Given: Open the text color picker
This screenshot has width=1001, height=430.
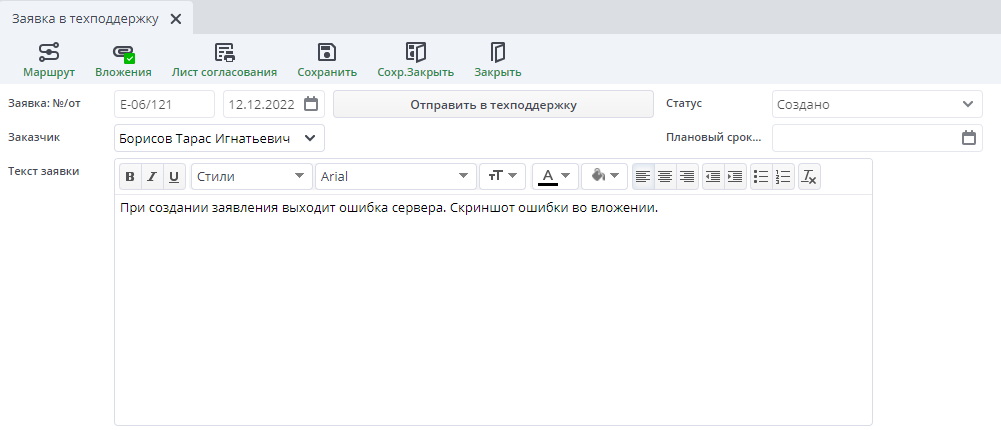Looking at the screenshot, I should pyautogui.click(x=555, y=177).
